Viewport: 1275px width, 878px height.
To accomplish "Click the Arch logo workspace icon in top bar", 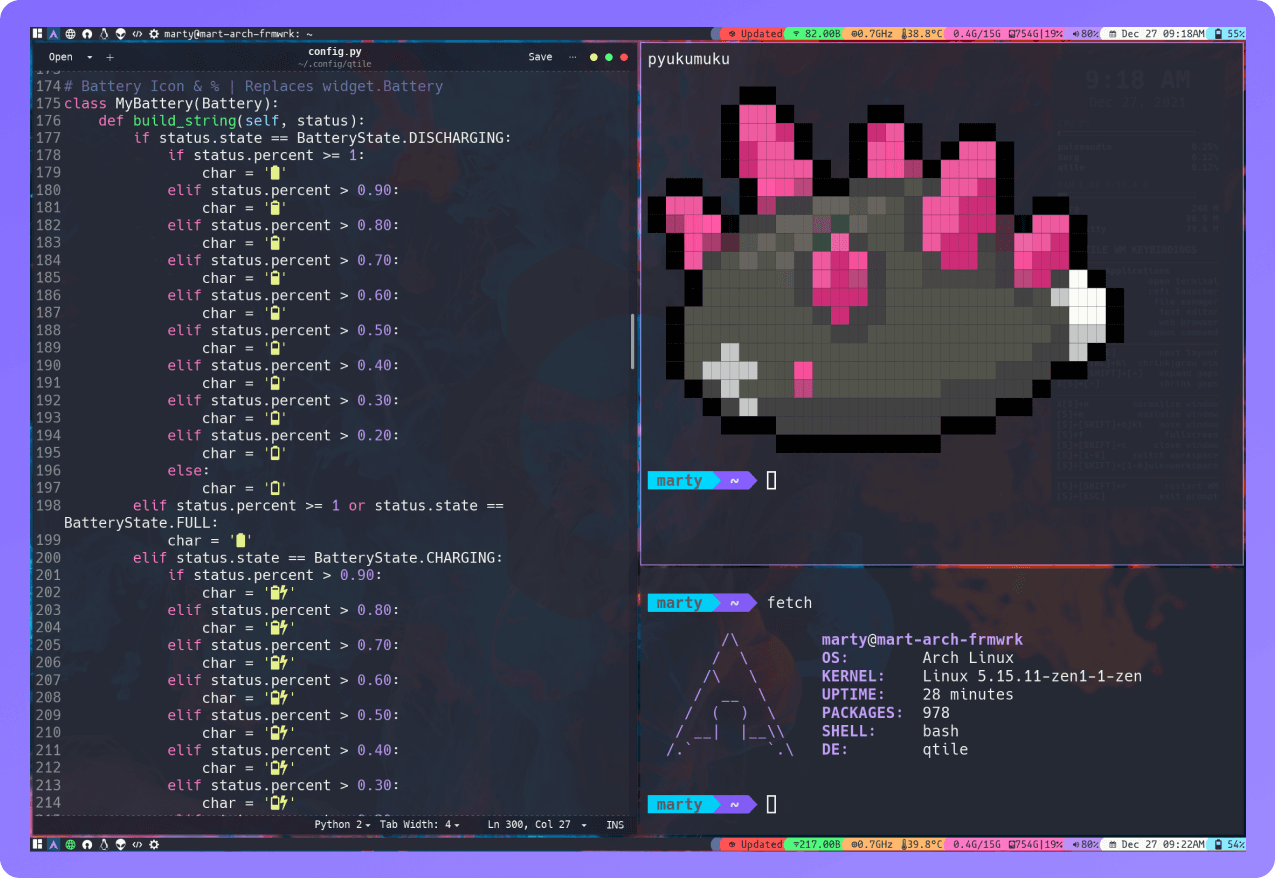I will coord(54,33).
